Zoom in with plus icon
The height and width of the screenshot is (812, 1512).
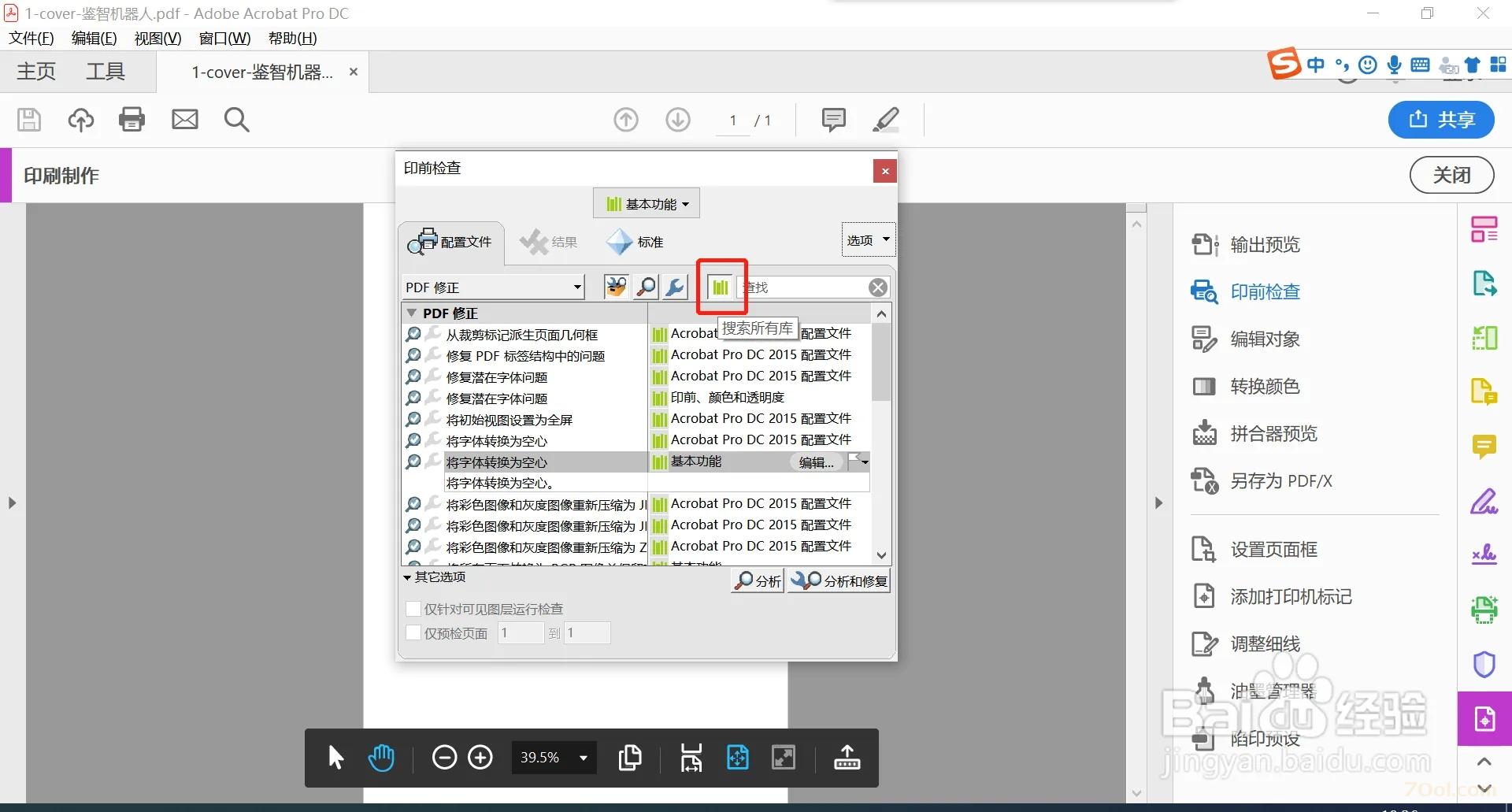pos(480,758)
